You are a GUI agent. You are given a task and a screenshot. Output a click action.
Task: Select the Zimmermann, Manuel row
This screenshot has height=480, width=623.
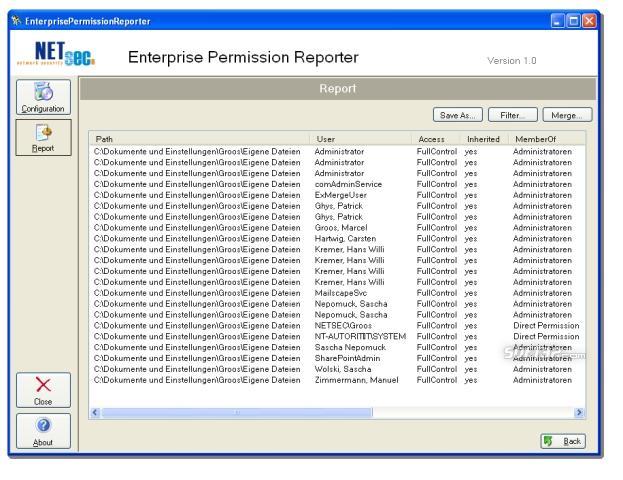[x=337, y=380]
